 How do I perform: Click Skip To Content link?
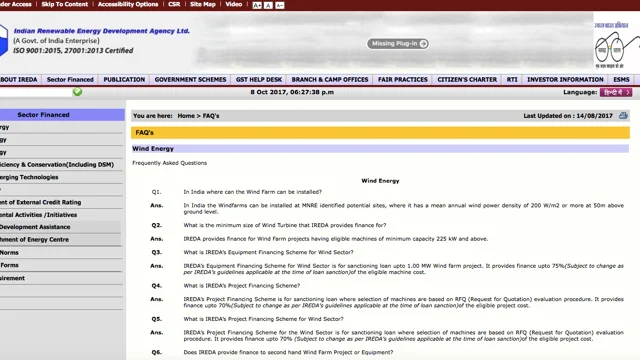64,4
